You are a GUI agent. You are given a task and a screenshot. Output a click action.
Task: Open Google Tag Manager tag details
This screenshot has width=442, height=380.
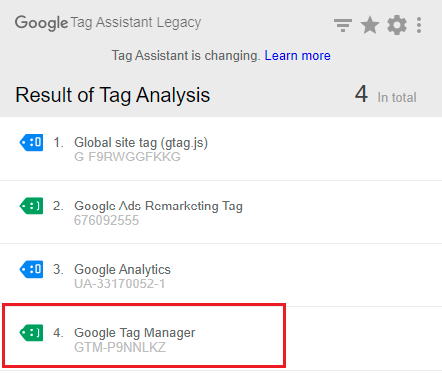221,339
